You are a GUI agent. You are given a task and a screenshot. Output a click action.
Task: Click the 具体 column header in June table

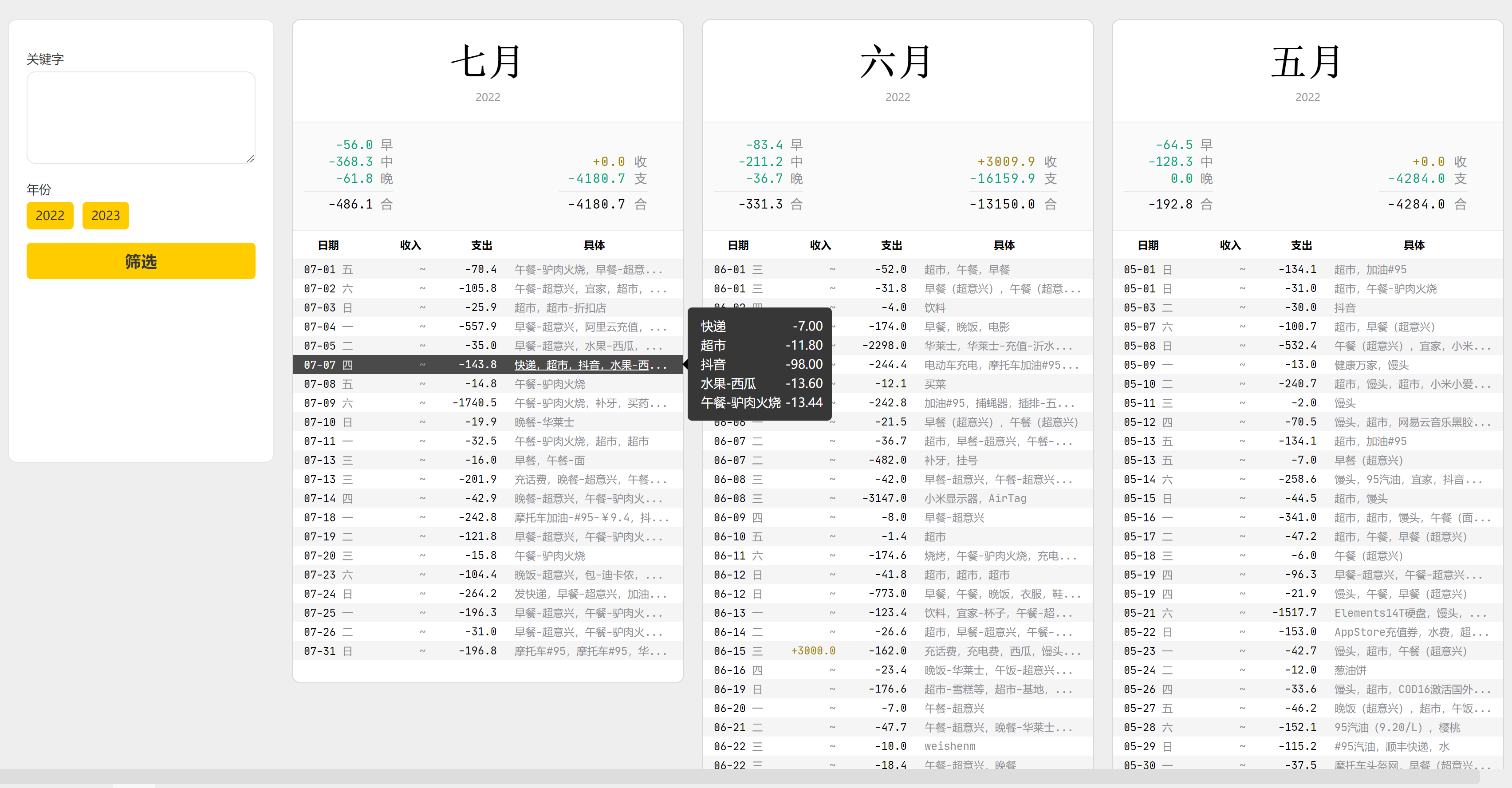1004,245
